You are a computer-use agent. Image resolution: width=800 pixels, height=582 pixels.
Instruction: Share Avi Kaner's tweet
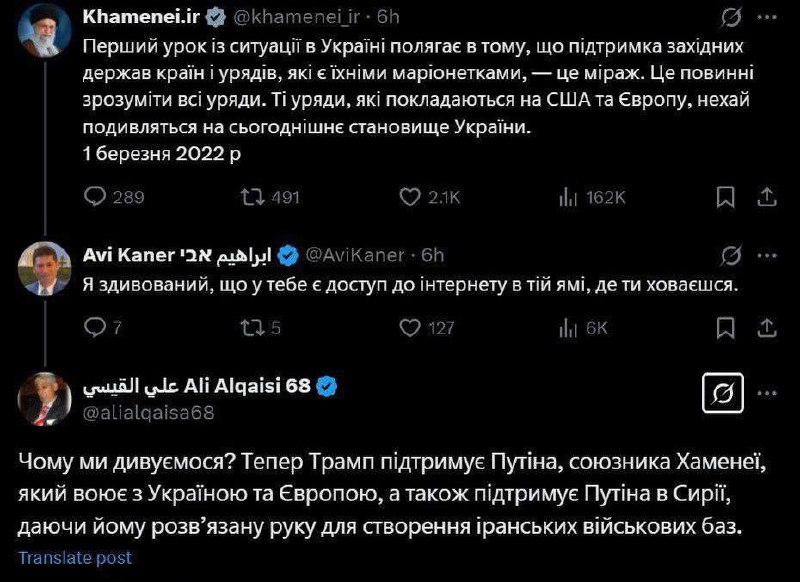[x=767, y=327]
